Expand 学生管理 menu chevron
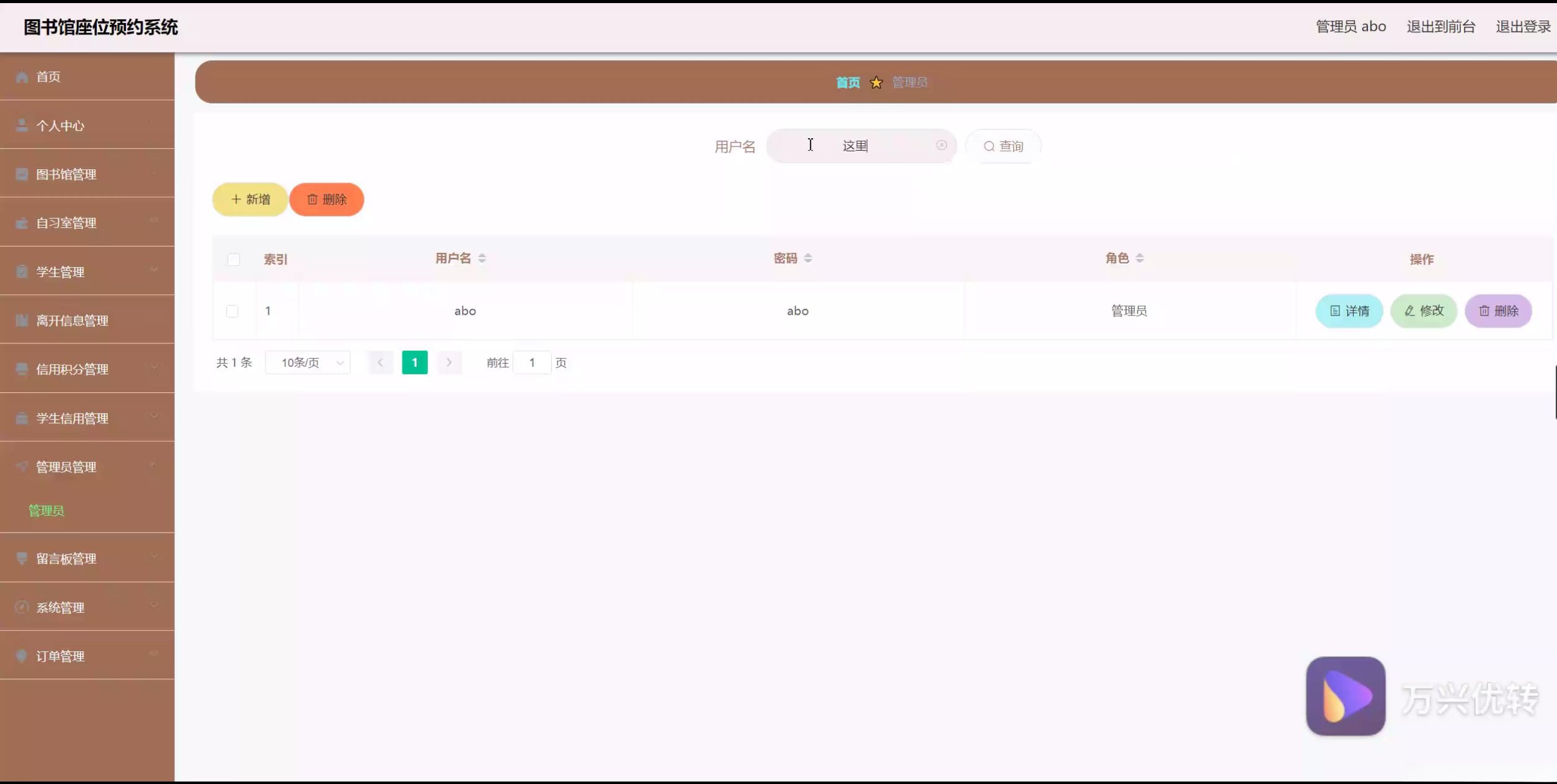Image resolution: width=1557 pixels, height=784 pixels. [x=153, y=270]
